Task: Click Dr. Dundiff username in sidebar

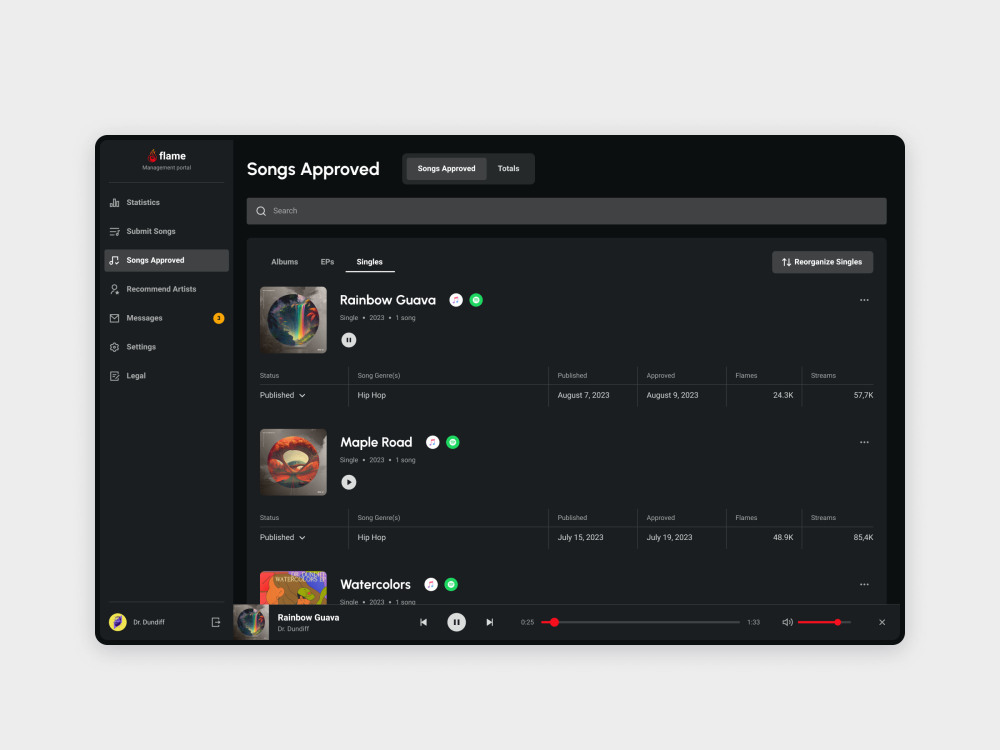Action: [149, 622]
